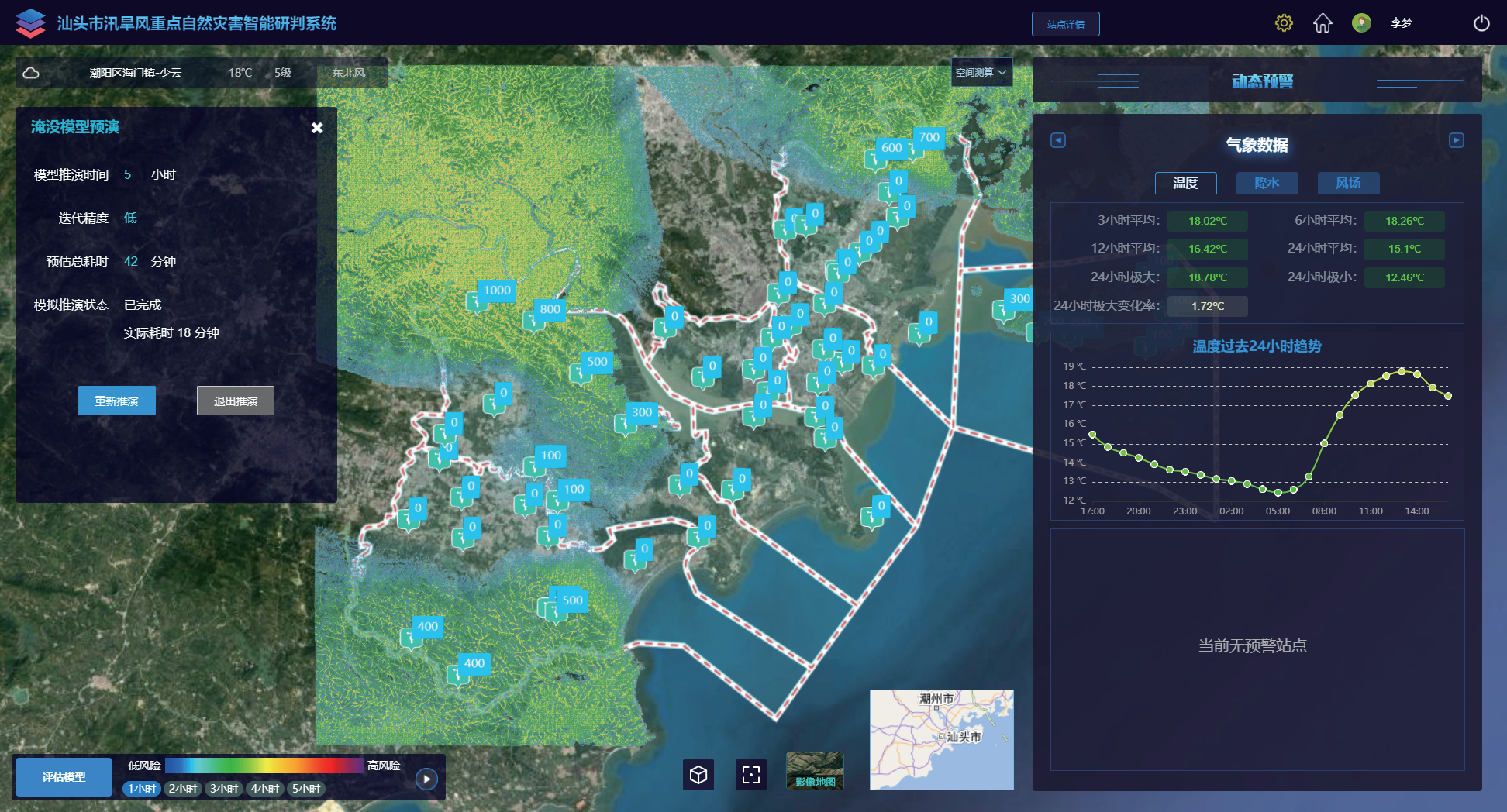
Task: Click the user avatar icon
Action: tap(1361, 23)
